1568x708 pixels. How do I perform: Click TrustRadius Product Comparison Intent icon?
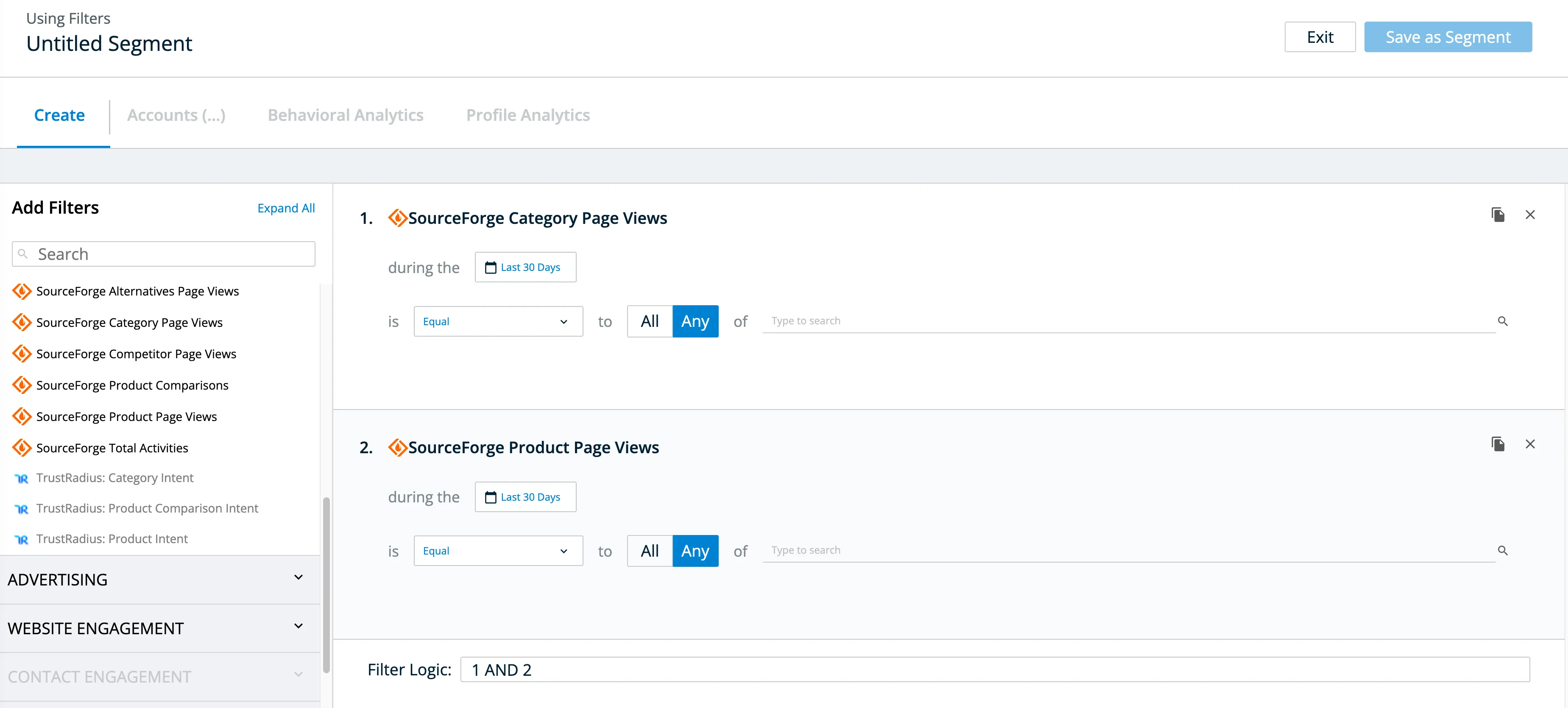coord(21,509)
